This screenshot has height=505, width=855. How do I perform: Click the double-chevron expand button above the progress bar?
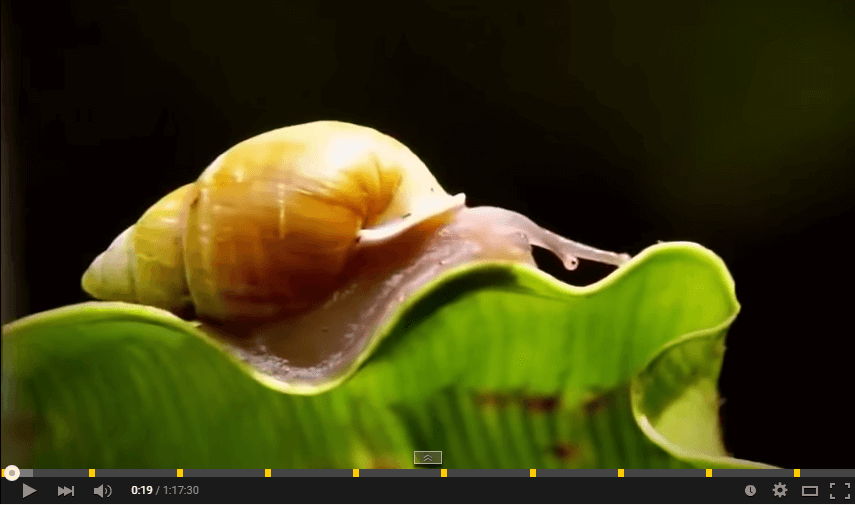pos(428,458)
